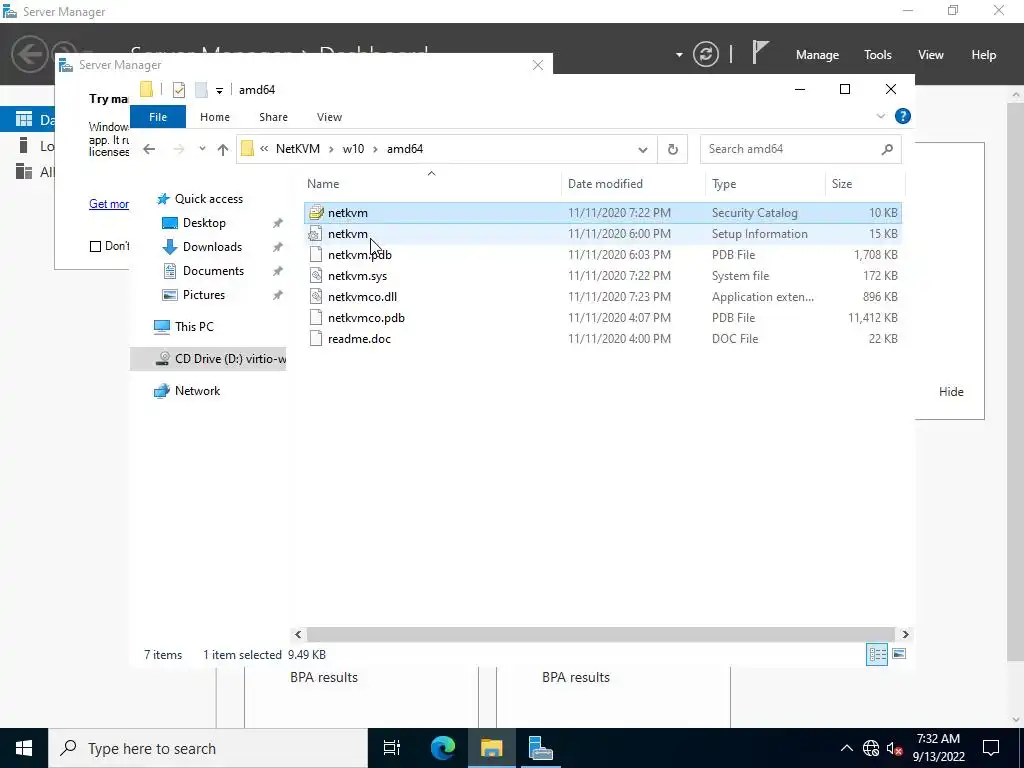Launch Microsoft Edge from taskbar
This screenshot has width=1024, height=768.
442,748
